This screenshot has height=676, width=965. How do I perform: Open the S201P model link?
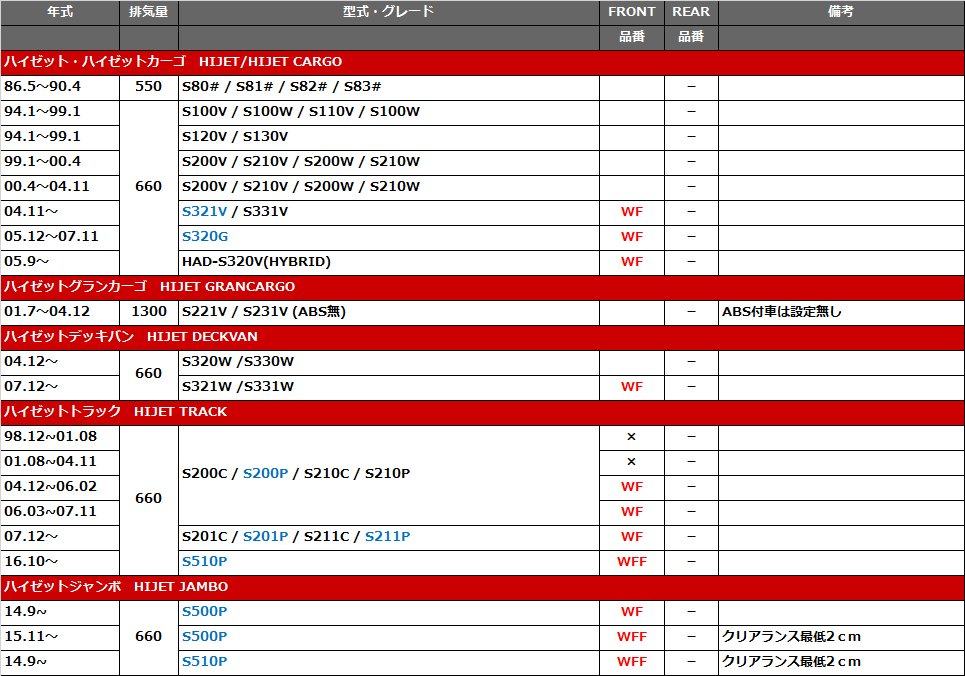pyautogui.click(x=265, y=536)
